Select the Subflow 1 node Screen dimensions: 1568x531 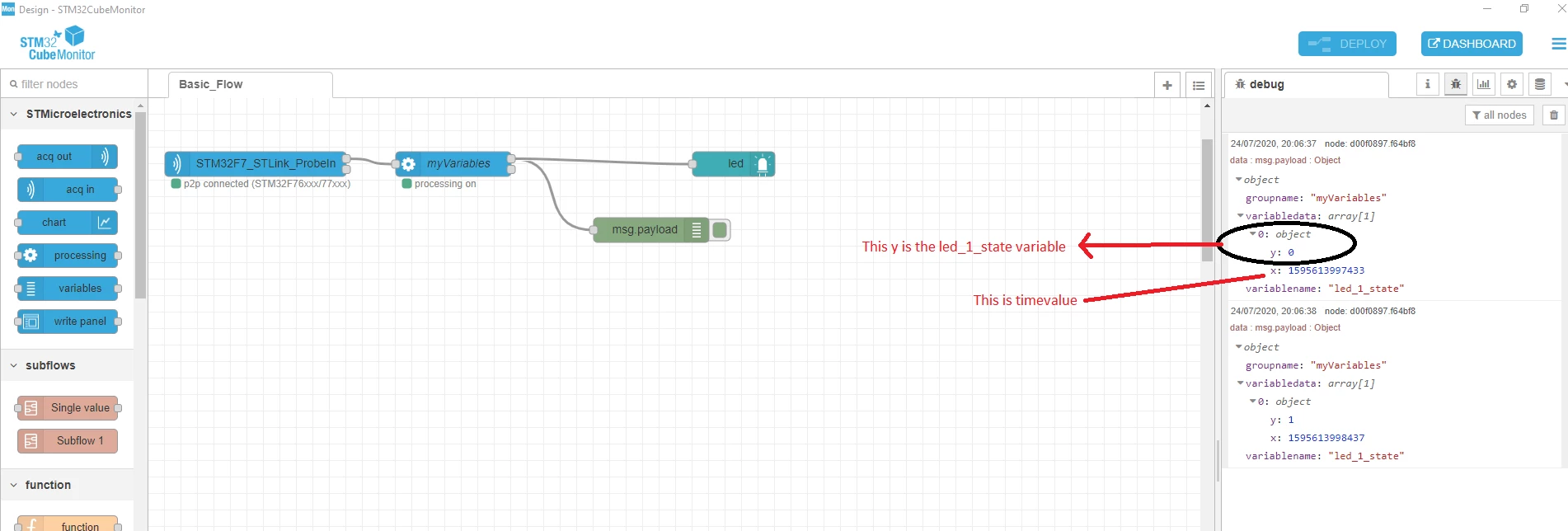(x=67, y=441)
